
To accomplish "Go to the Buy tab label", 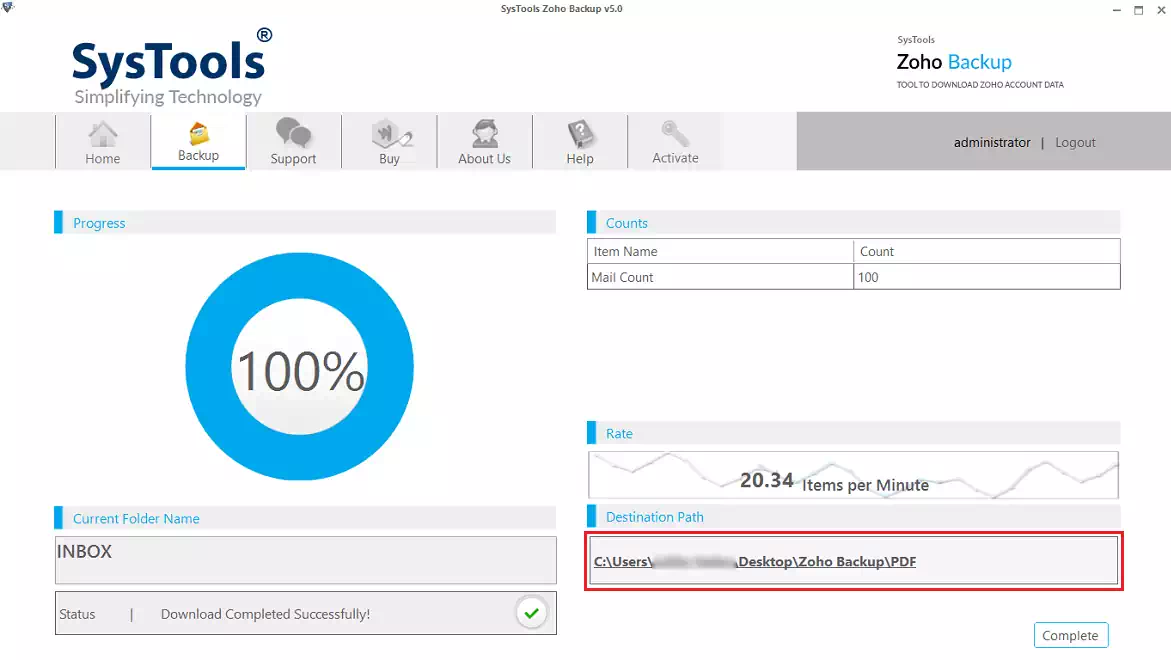I will pos(389,158).
